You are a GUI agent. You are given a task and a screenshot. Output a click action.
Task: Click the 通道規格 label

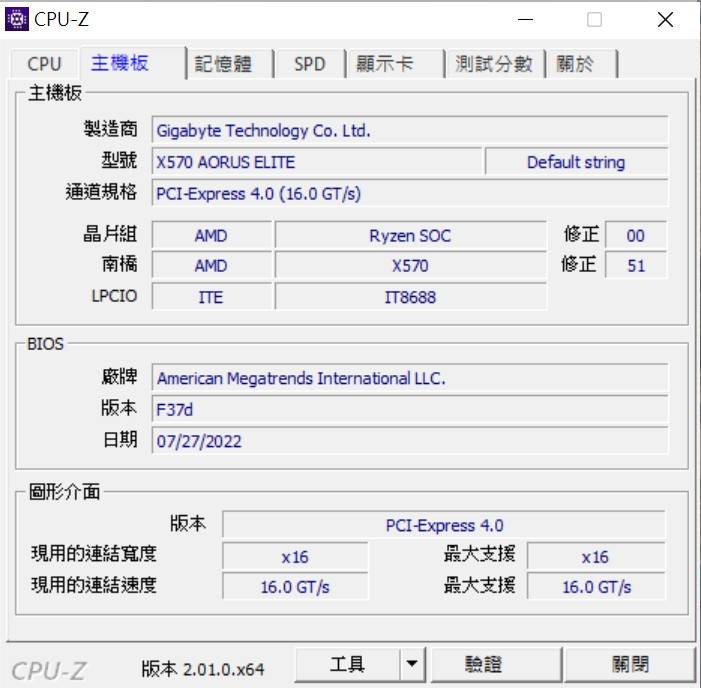[x=101, y=192]
